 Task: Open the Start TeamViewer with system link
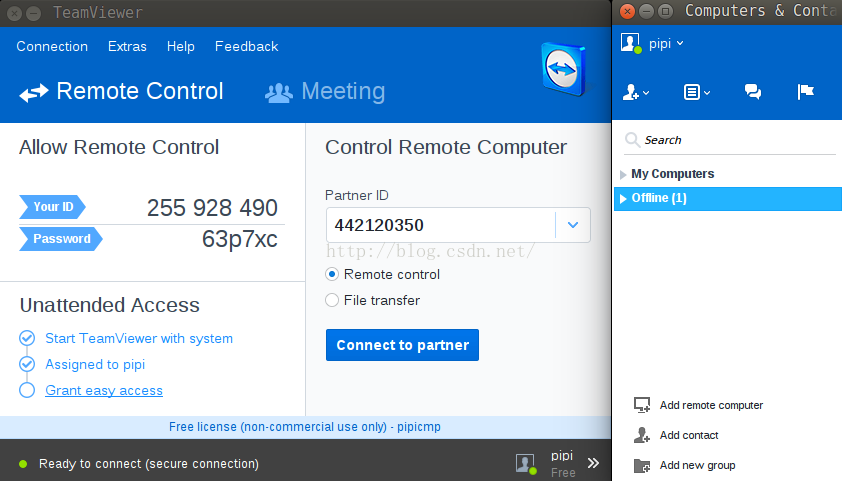[x=139, y=339]
